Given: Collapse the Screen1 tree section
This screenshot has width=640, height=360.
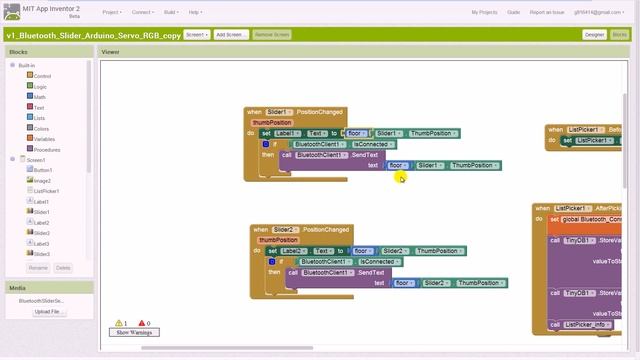Looking at the screenshot, I should [x=12, y=159].
